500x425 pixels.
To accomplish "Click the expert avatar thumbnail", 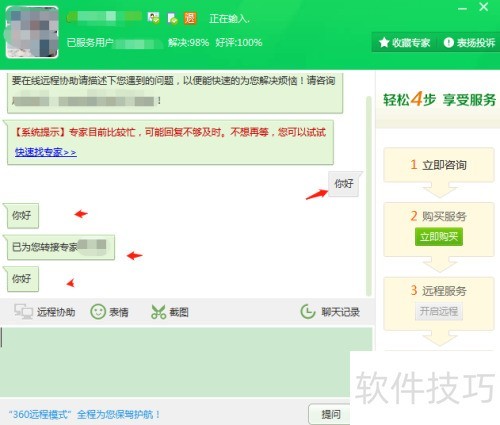I will pyautogui.click(x=32, y=32).
